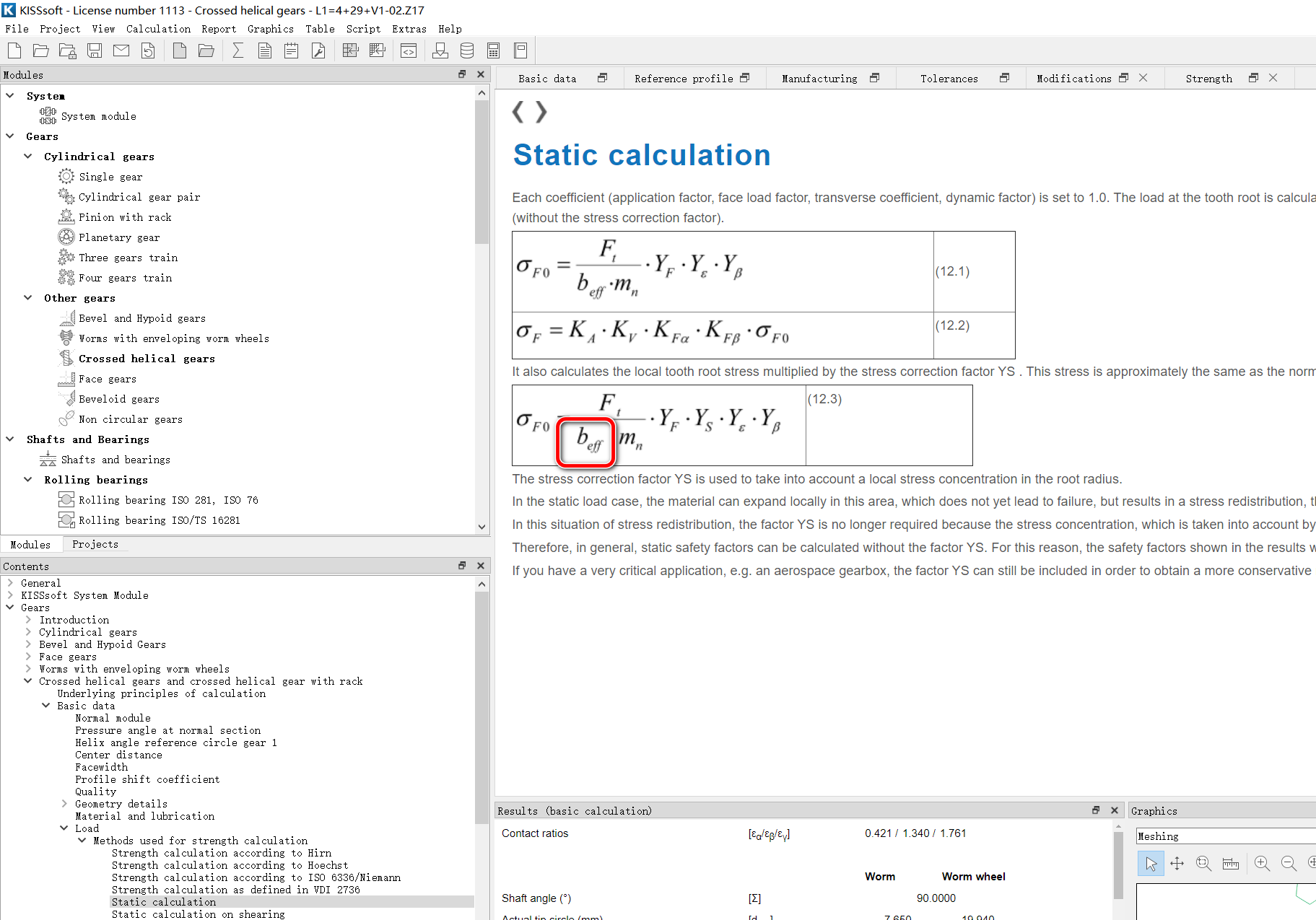Select the pointer tool in Graphics panel

point(1151,863)
